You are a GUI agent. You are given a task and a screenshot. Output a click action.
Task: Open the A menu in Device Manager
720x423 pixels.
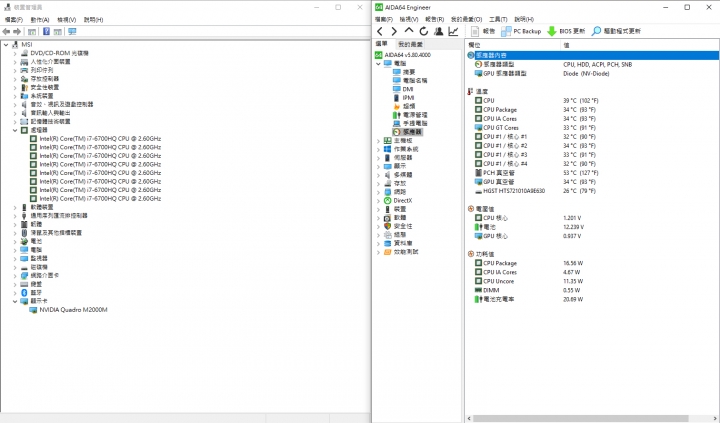(x=39, y=20)
